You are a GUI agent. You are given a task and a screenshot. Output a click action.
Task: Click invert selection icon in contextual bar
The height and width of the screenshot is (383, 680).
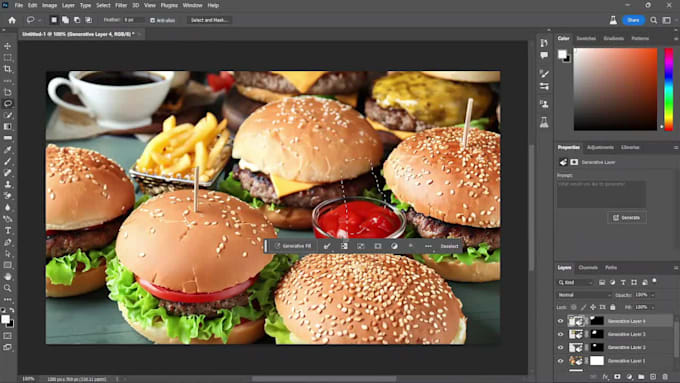tap(344, 246)
